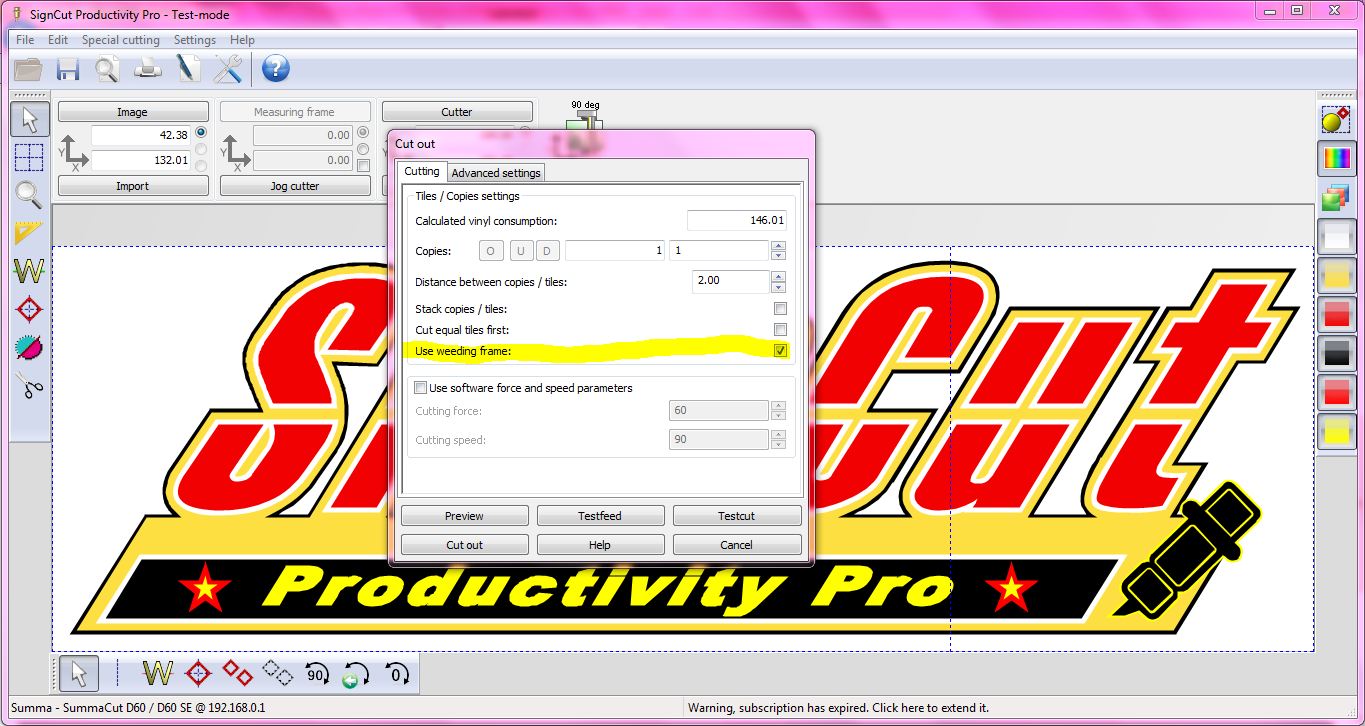Select the white color swatch
Image resolution: width=1365 pixels, height=726 pixels.
[1336, 238]
